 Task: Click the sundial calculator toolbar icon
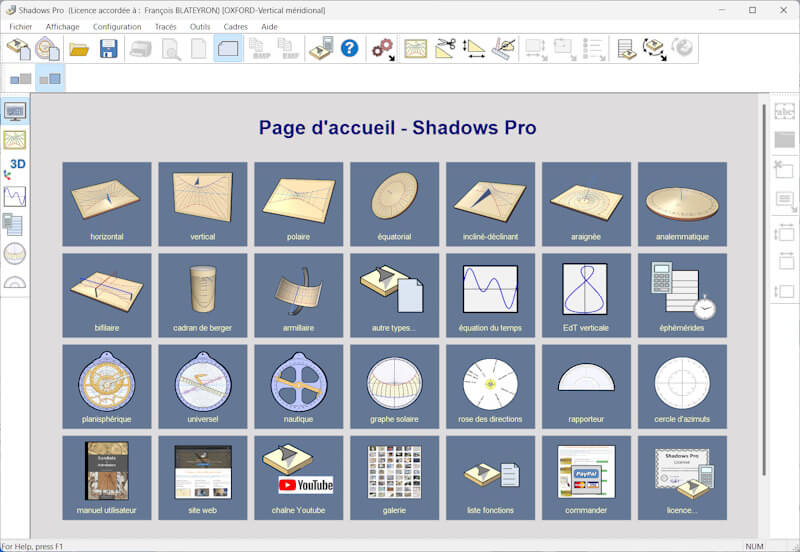click(x=321, y=49)
